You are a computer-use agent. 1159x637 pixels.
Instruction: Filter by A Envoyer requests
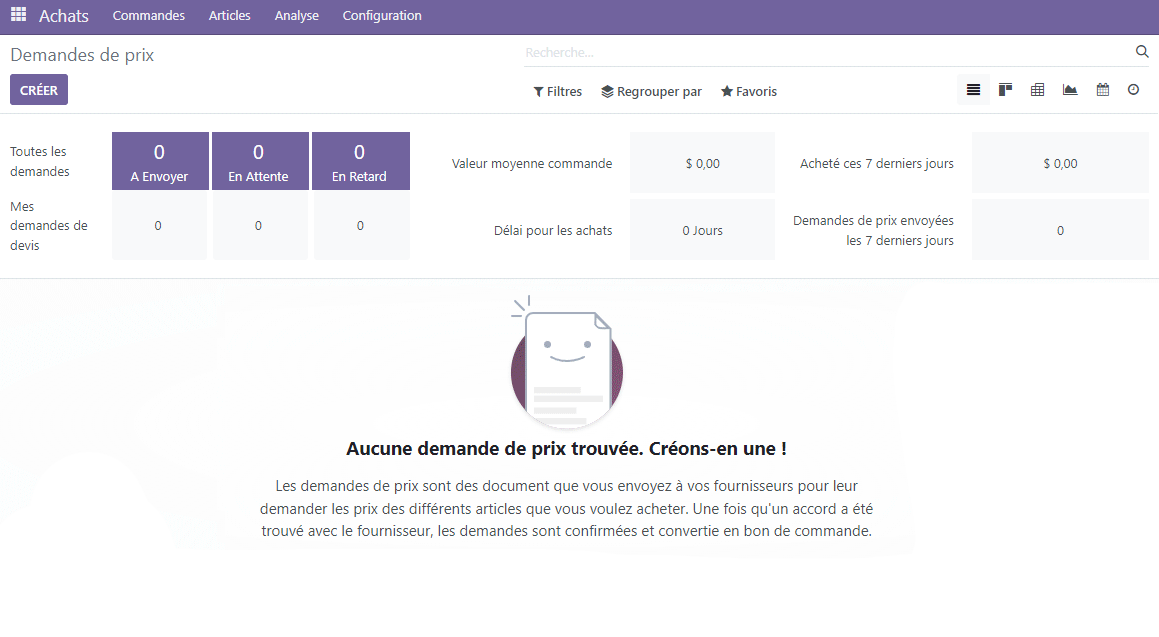click(160, 161)
